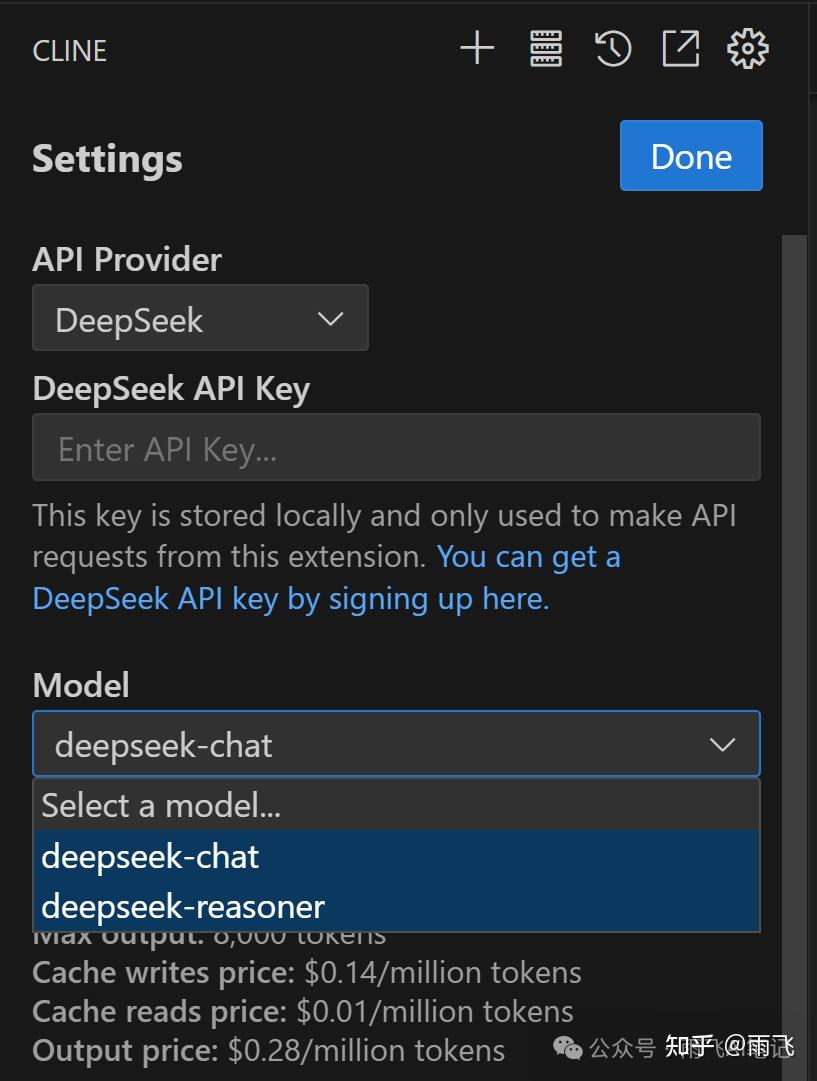Follow the DeepSeek API key signup link
The width and height of the screenshot is (817, 1081).
[290, 597]
